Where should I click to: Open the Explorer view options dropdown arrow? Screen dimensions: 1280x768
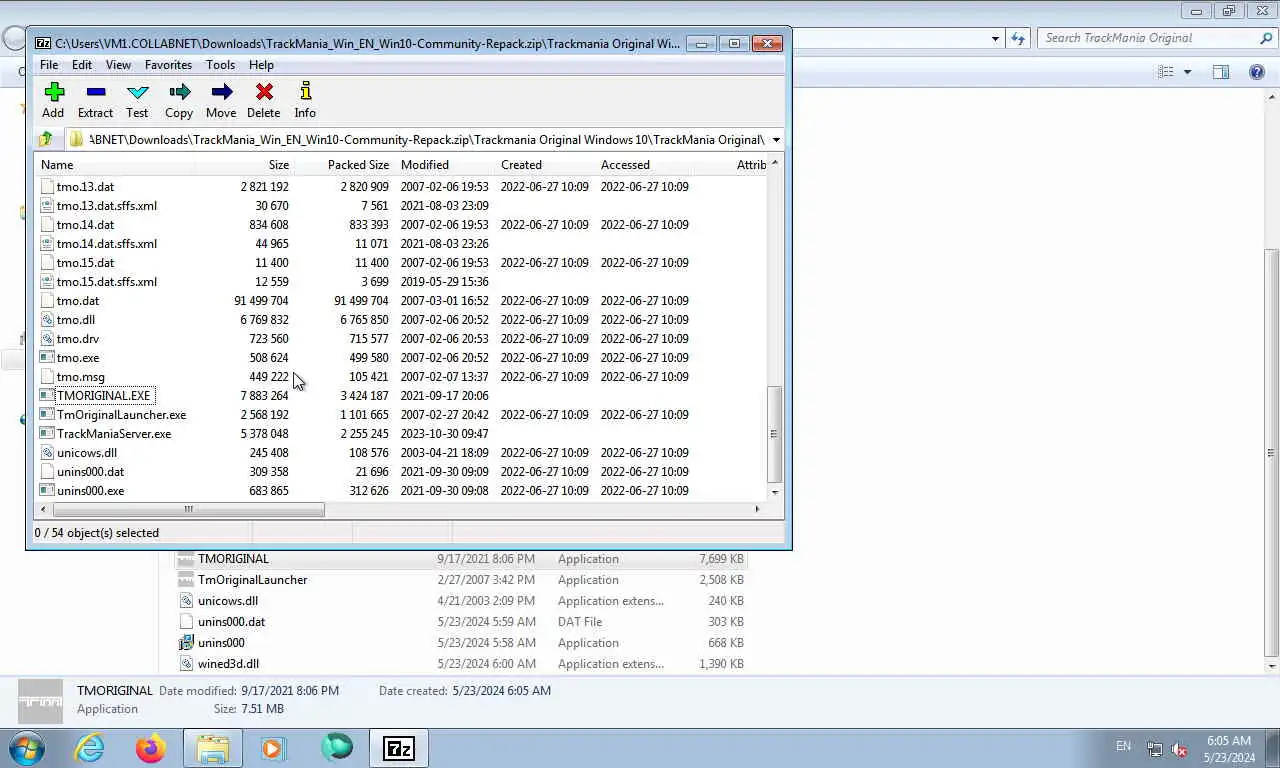[1188, 72]
